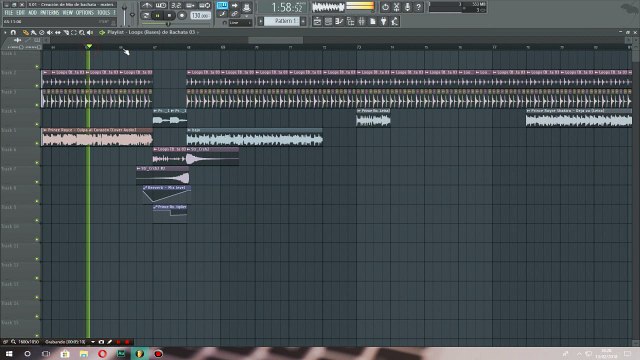Select the Playlist draw pencil tool
Viewport: 640px width, 360px height.
point(26,32)
